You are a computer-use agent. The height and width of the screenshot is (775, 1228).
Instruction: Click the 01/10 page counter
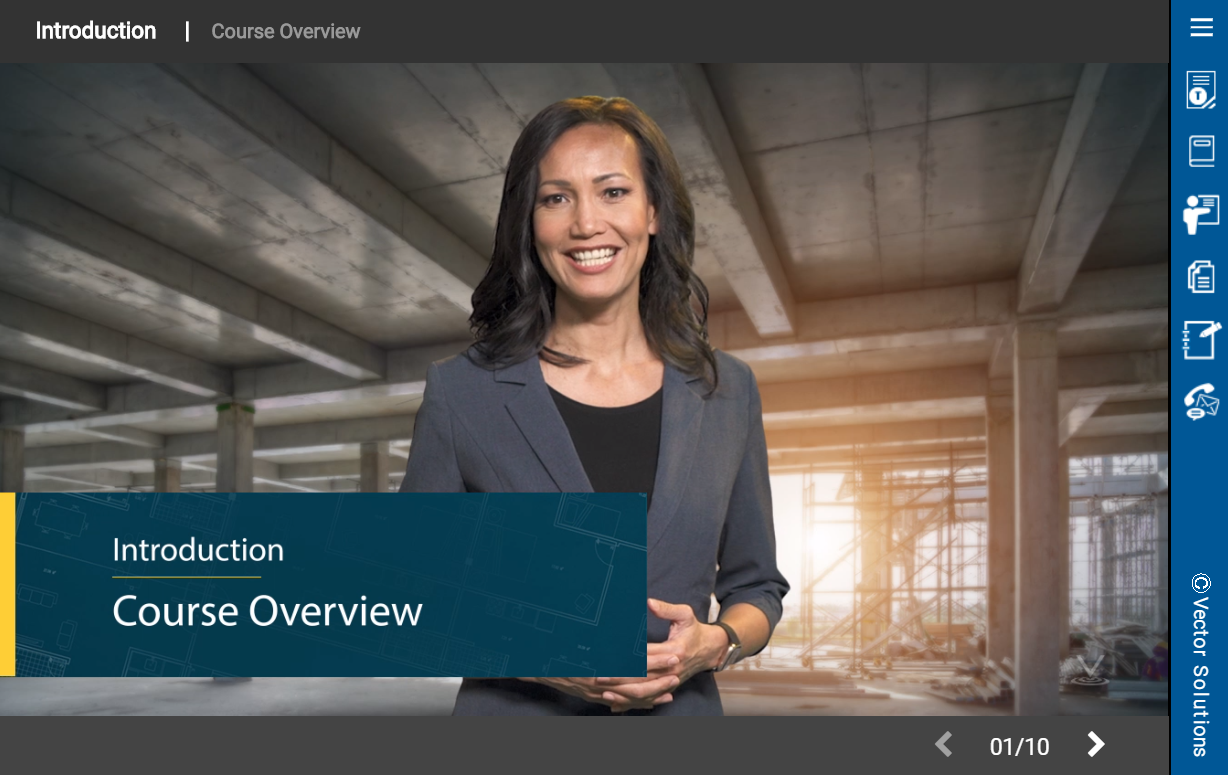tap(1019, 746)
